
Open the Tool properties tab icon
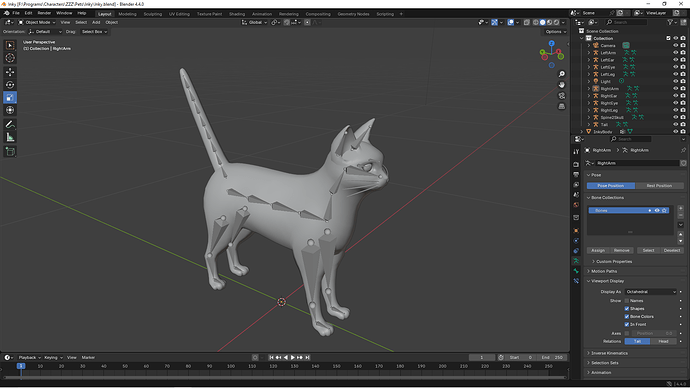coord(576,151)
